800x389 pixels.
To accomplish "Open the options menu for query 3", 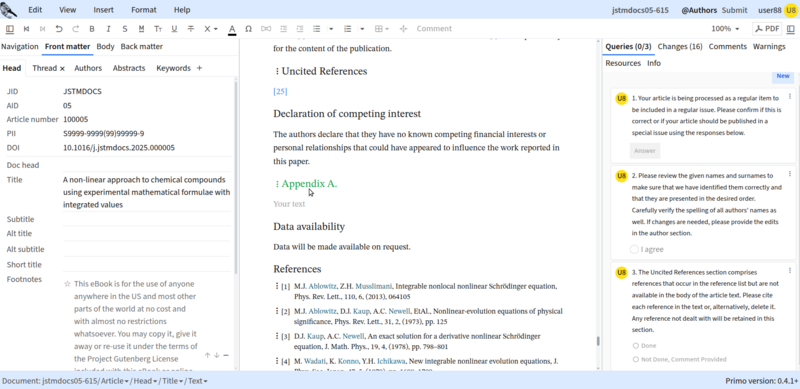I will (790, 272).
